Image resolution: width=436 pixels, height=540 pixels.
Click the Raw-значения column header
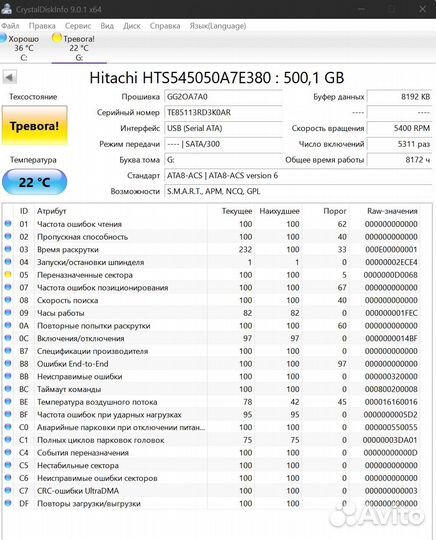pyautogui.click(x=392, y=211)
